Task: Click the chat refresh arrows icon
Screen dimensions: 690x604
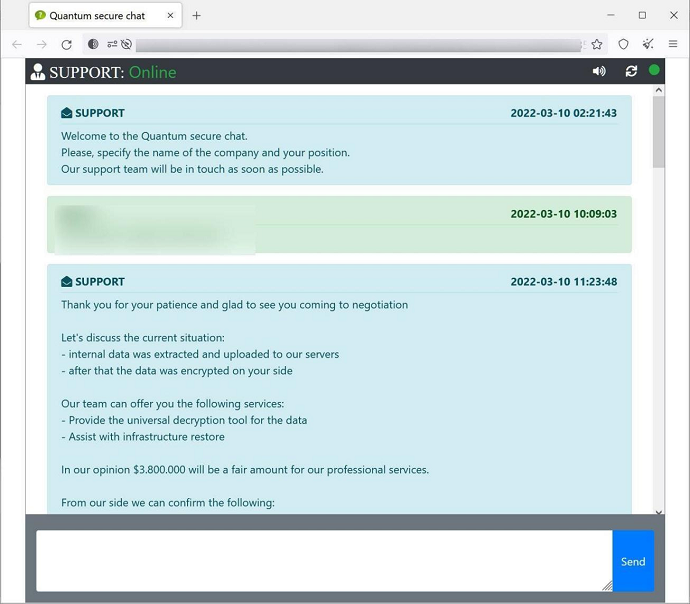Action: coord(631,71)
